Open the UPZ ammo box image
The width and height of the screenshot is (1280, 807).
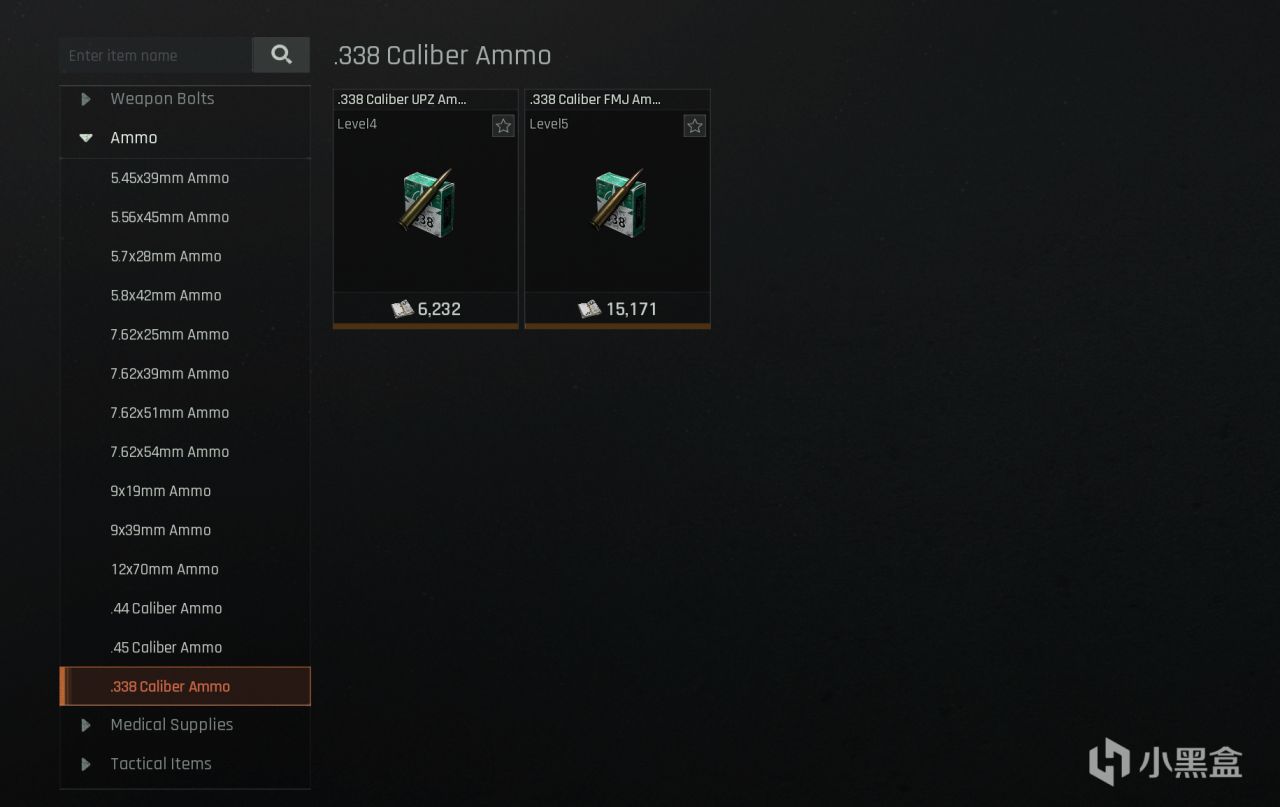pos(427,201)
